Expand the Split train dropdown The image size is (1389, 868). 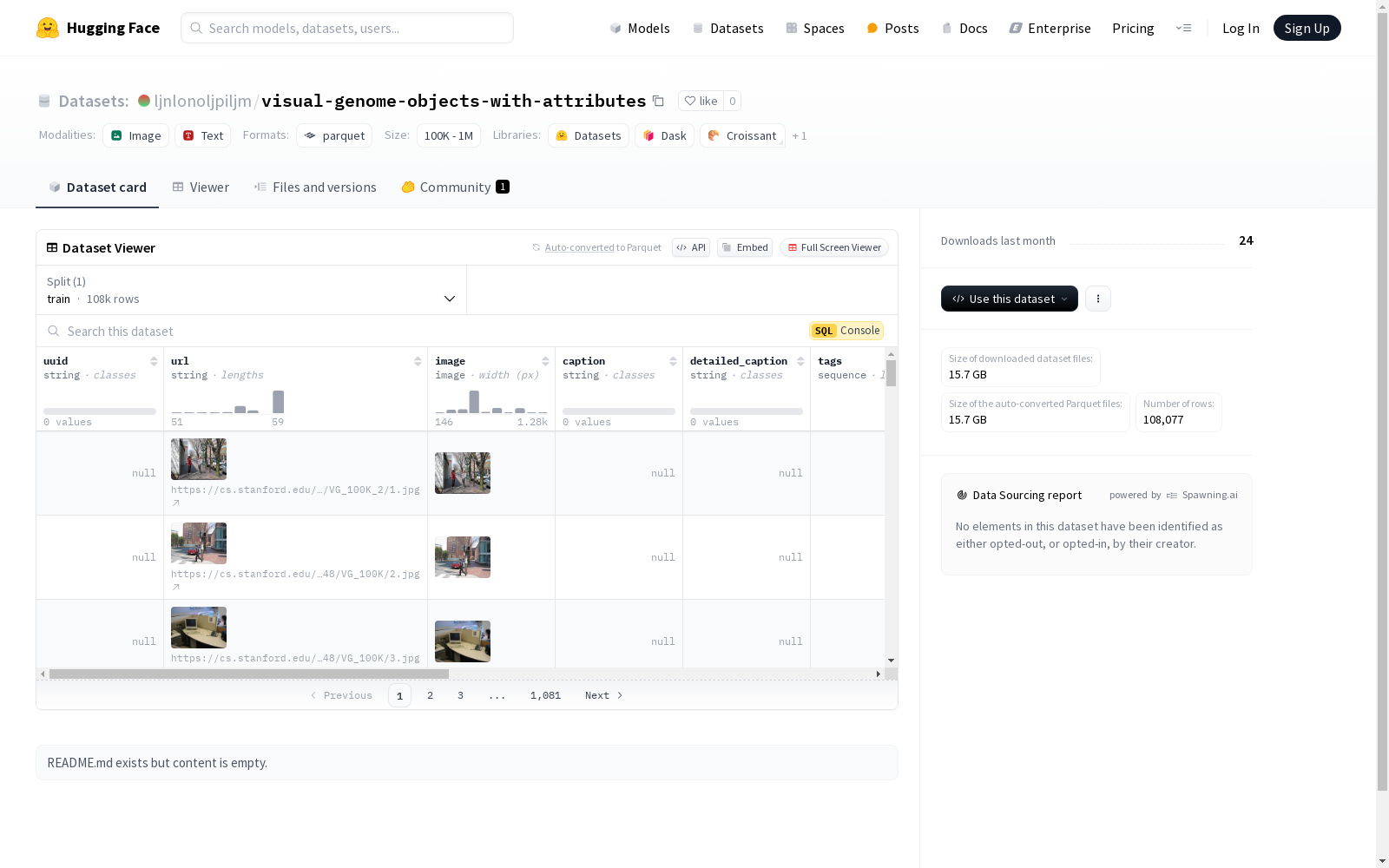point(252,290)
